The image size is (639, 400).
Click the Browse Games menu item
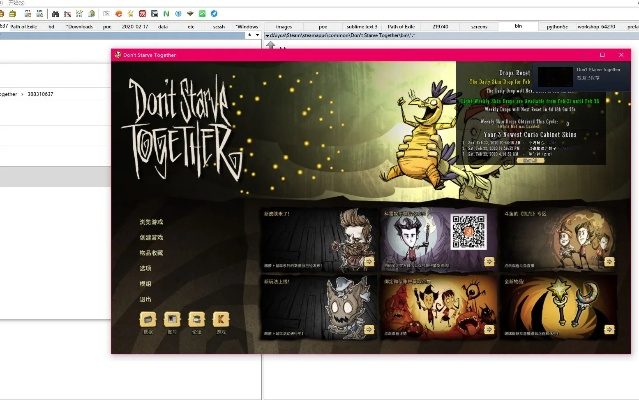[151, 221]
